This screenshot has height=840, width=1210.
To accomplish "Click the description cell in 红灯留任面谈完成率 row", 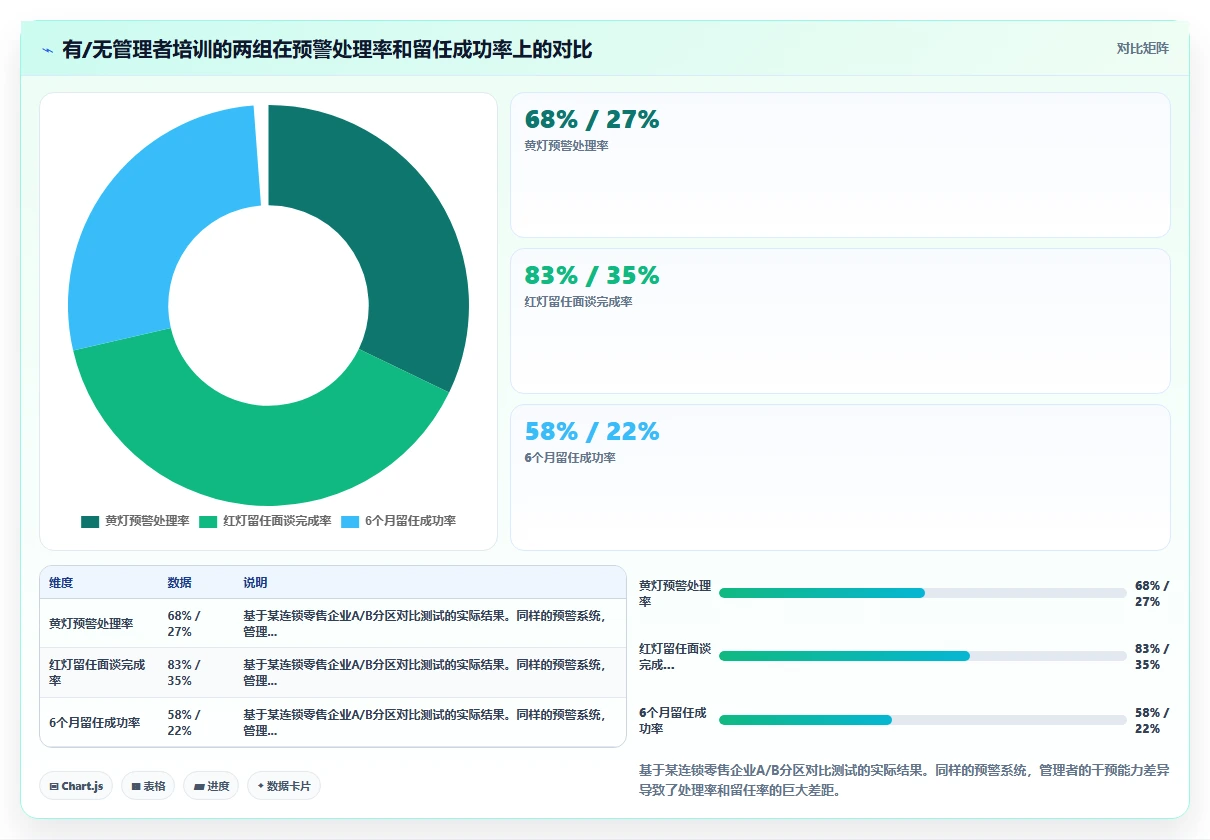I will [430, 673].
